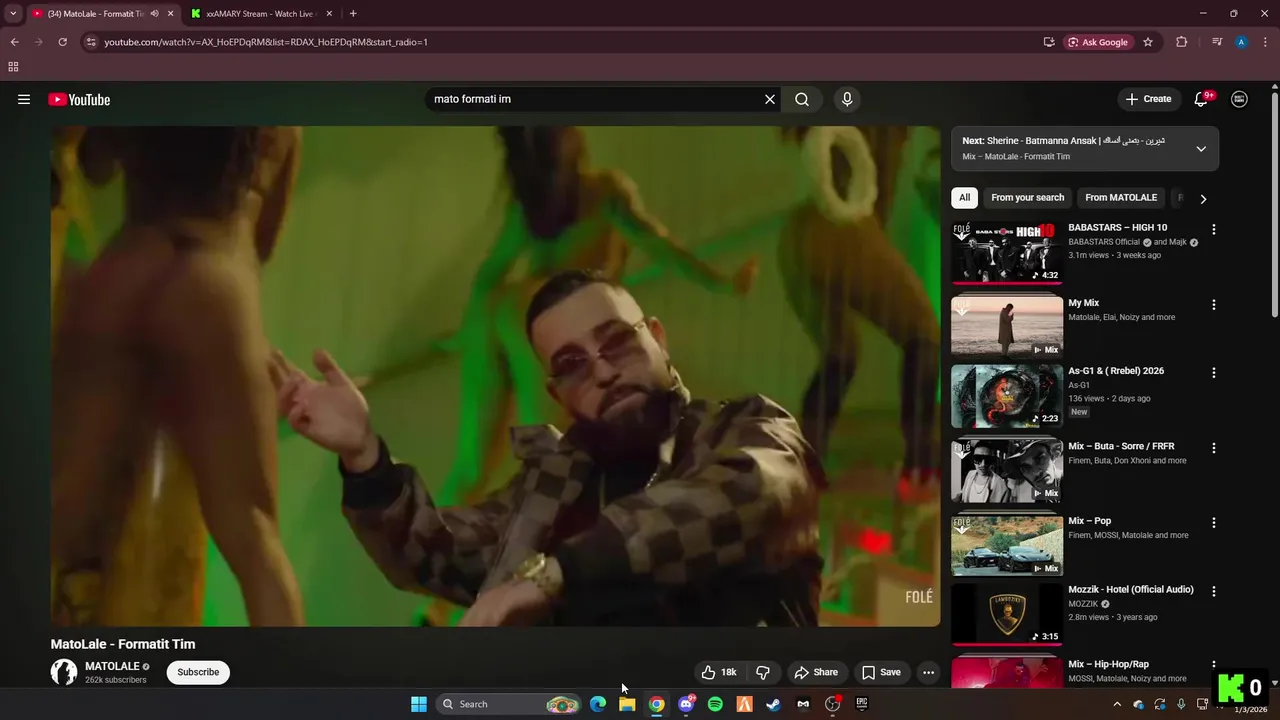Open options for Mozzik - Hotel (Official Audio)
Viewport: 1280px width, 720px height.
click(x=1214, y=591)
